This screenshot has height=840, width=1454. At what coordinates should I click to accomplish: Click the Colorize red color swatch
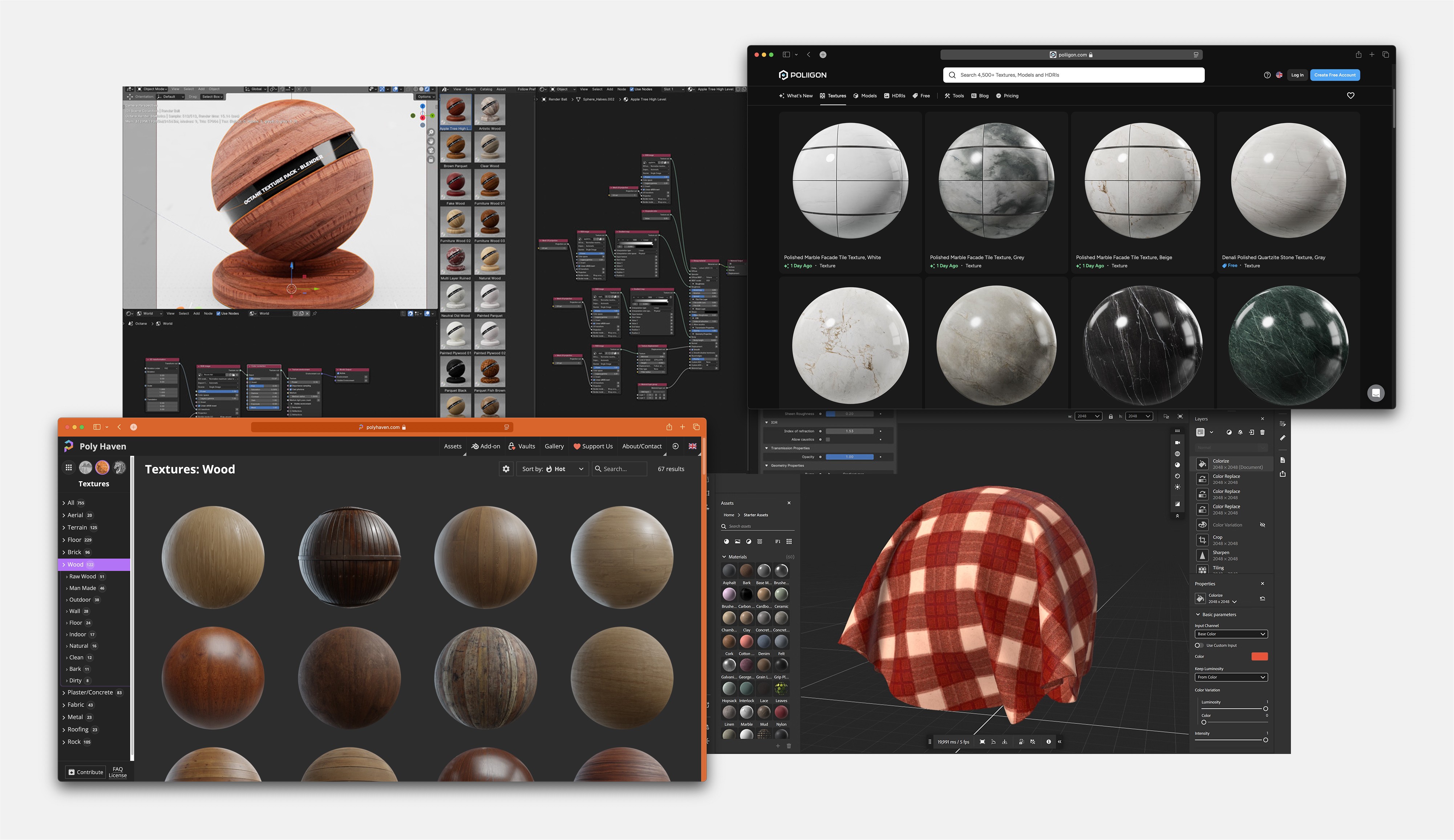(1259, 657)
